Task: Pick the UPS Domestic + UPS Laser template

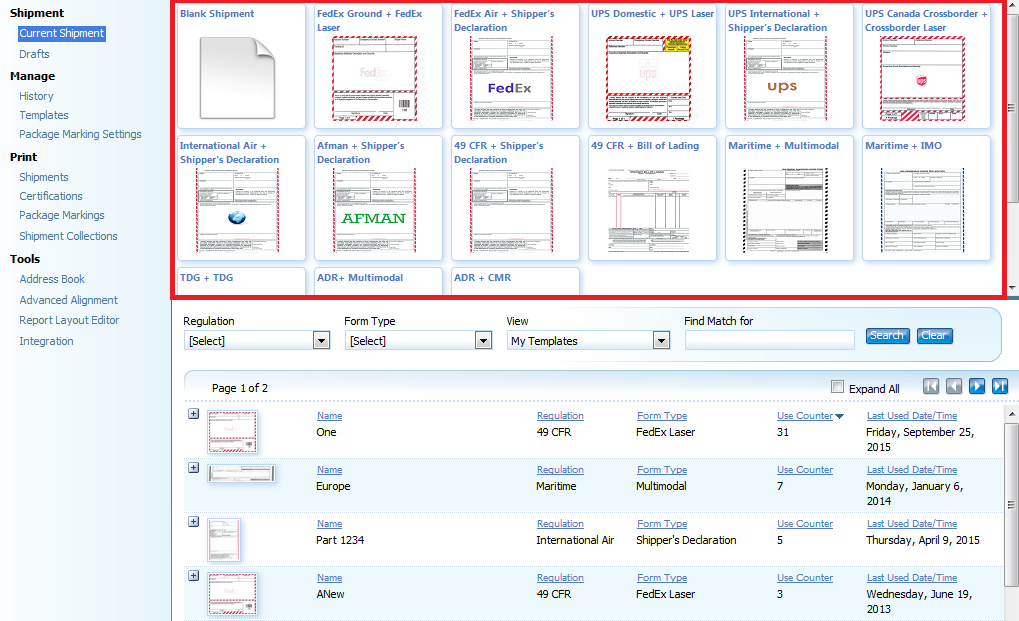Action: [647, 77]
